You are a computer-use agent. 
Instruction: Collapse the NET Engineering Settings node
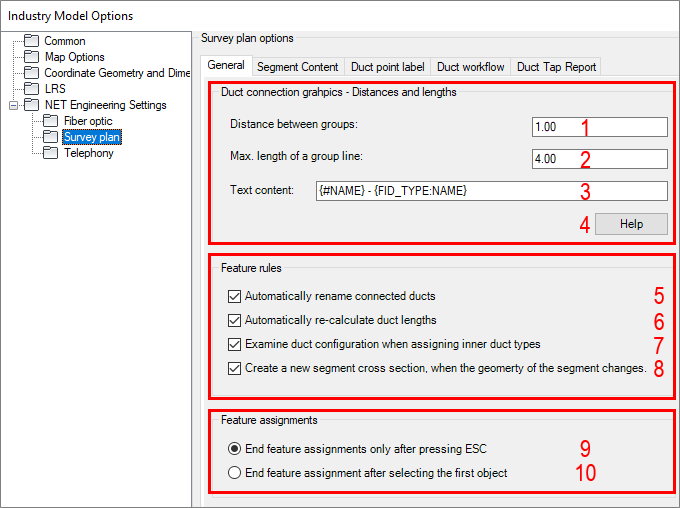coord(14,105)
